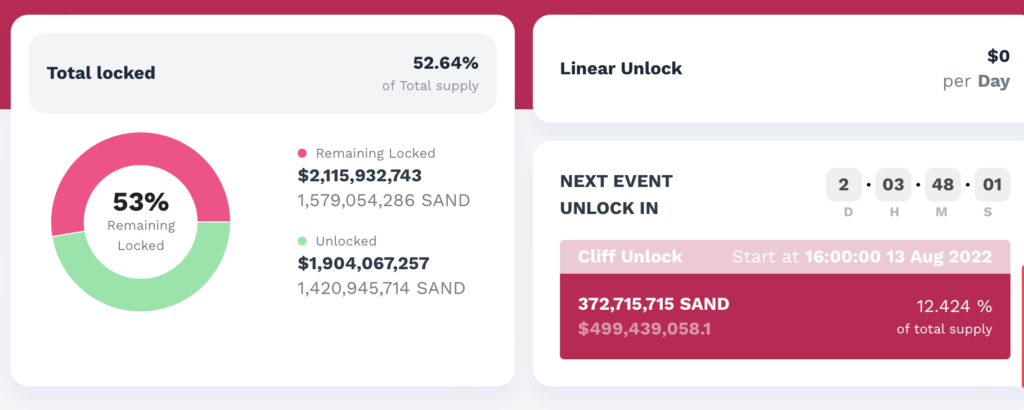Click the green Unlocked legend dot

click(302, 241)
